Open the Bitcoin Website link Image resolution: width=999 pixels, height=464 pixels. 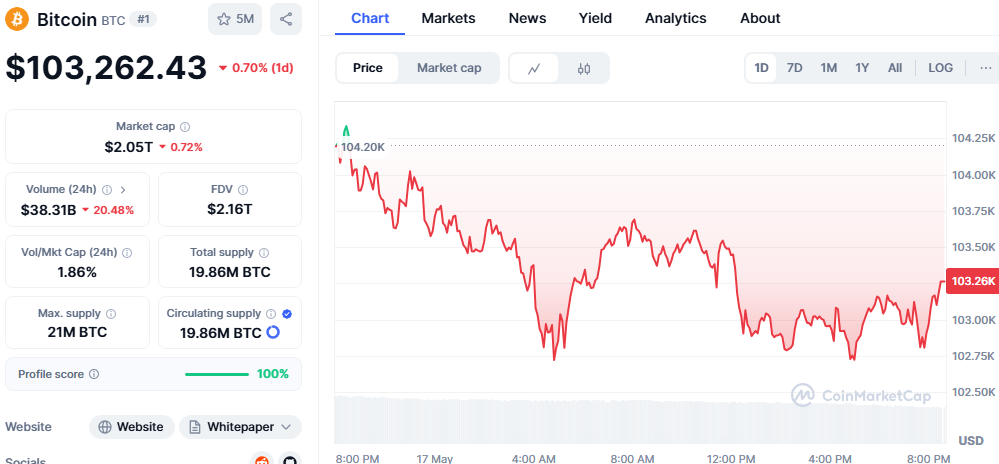132,427
